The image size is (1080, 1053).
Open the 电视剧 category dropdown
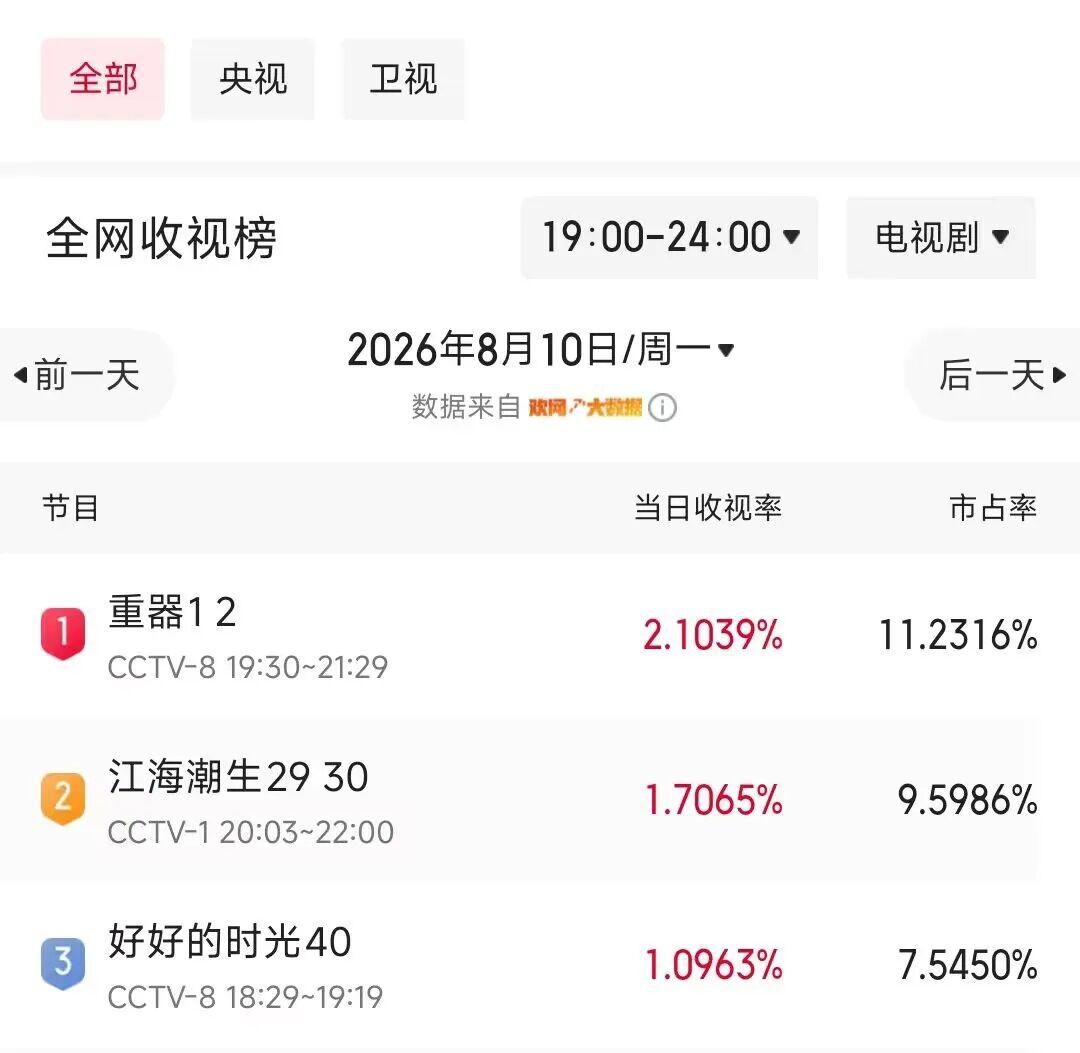point(941,238)
